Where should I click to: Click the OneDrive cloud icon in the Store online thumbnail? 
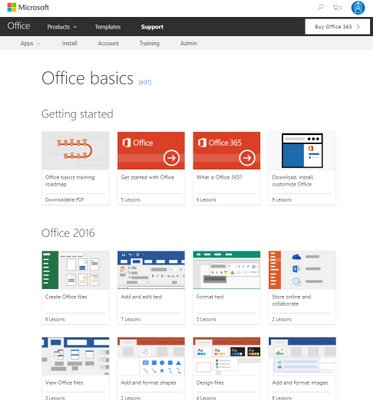296,257
